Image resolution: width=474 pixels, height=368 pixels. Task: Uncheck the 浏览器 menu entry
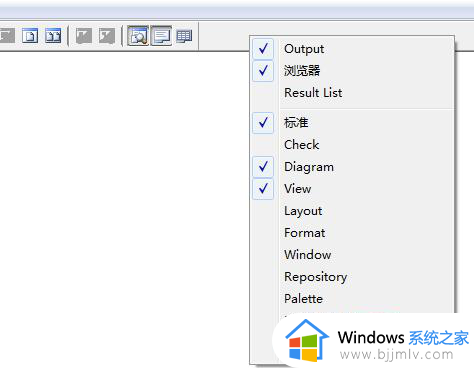click(353, 71)
